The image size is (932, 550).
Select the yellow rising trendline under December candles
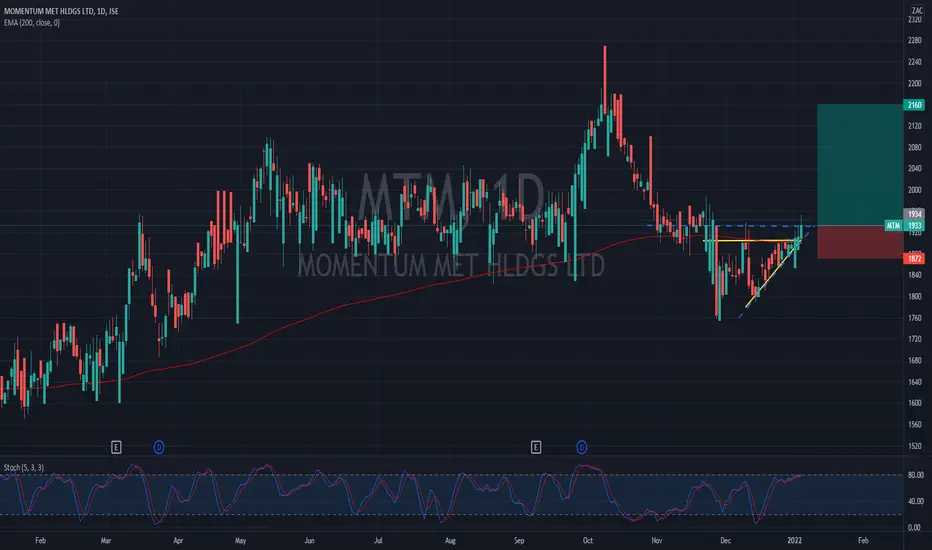pyautogui.click(x=773, y=272)
